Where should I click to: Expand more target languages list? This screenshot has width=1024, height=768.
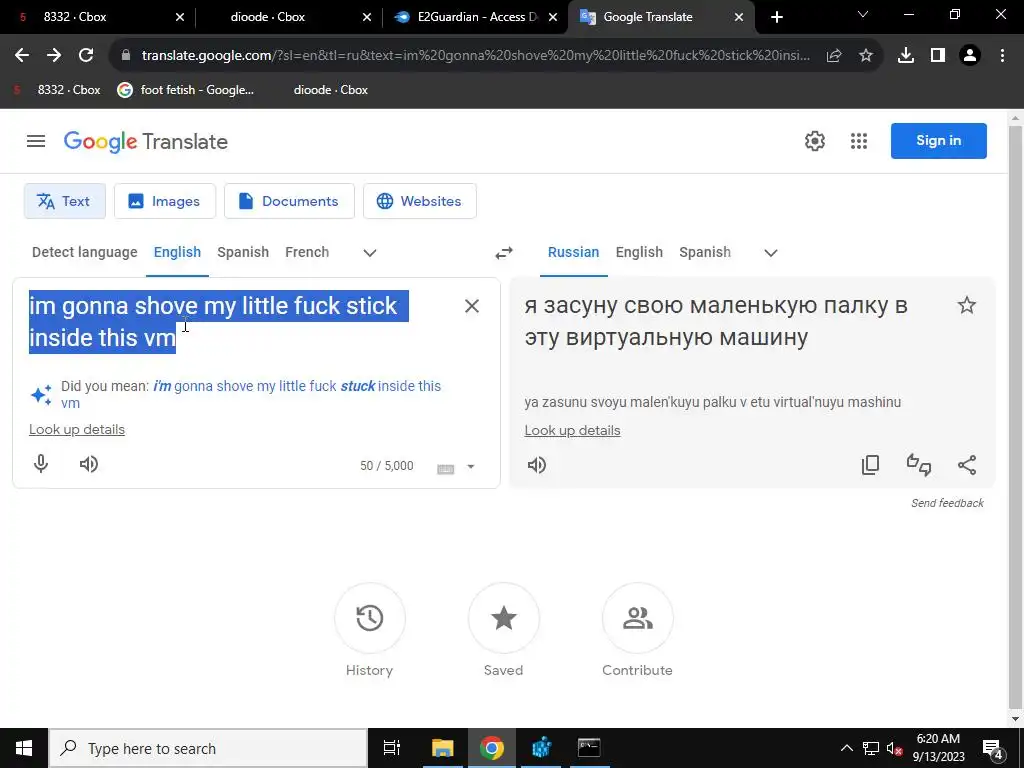pos(771,253)
